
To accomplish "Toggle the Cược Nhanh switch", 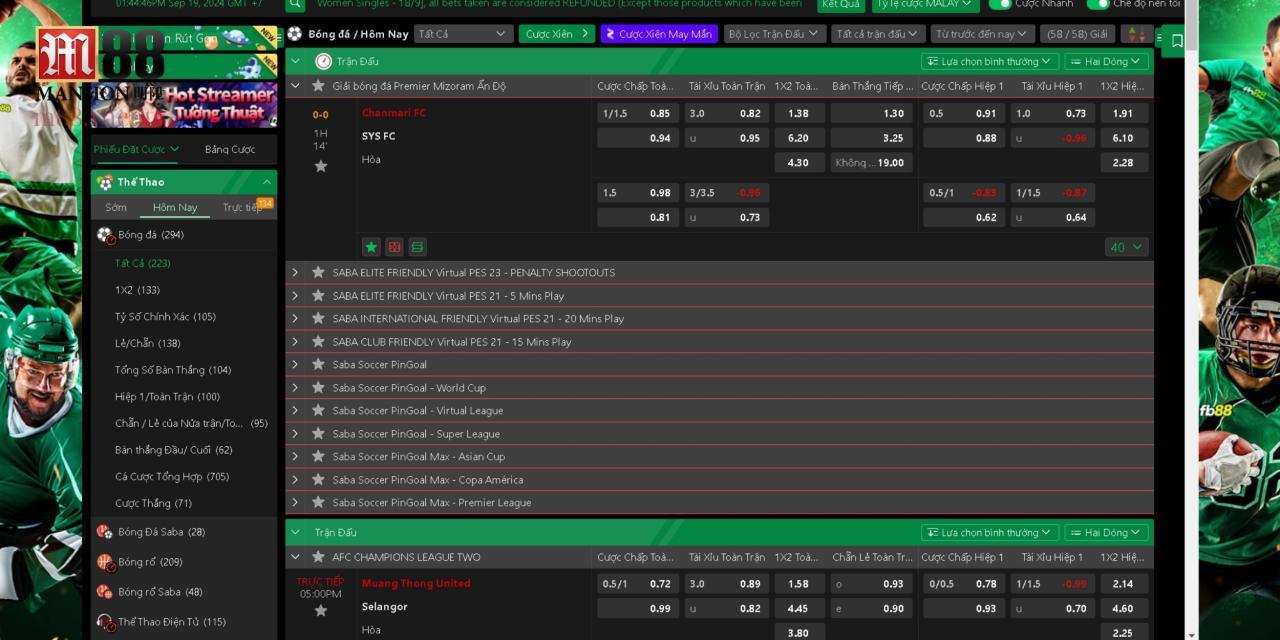I will [x=1000, y=4].
